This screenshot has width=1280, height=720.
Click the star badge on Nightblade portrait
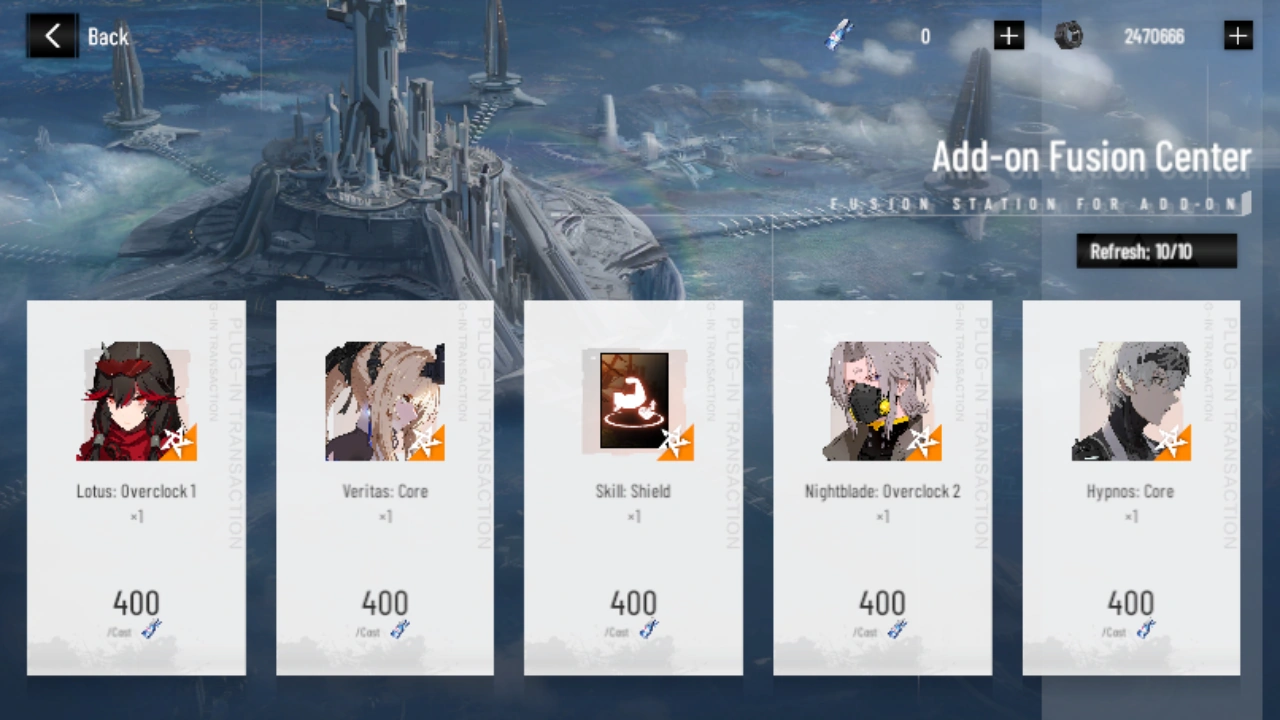click(924, 442)
